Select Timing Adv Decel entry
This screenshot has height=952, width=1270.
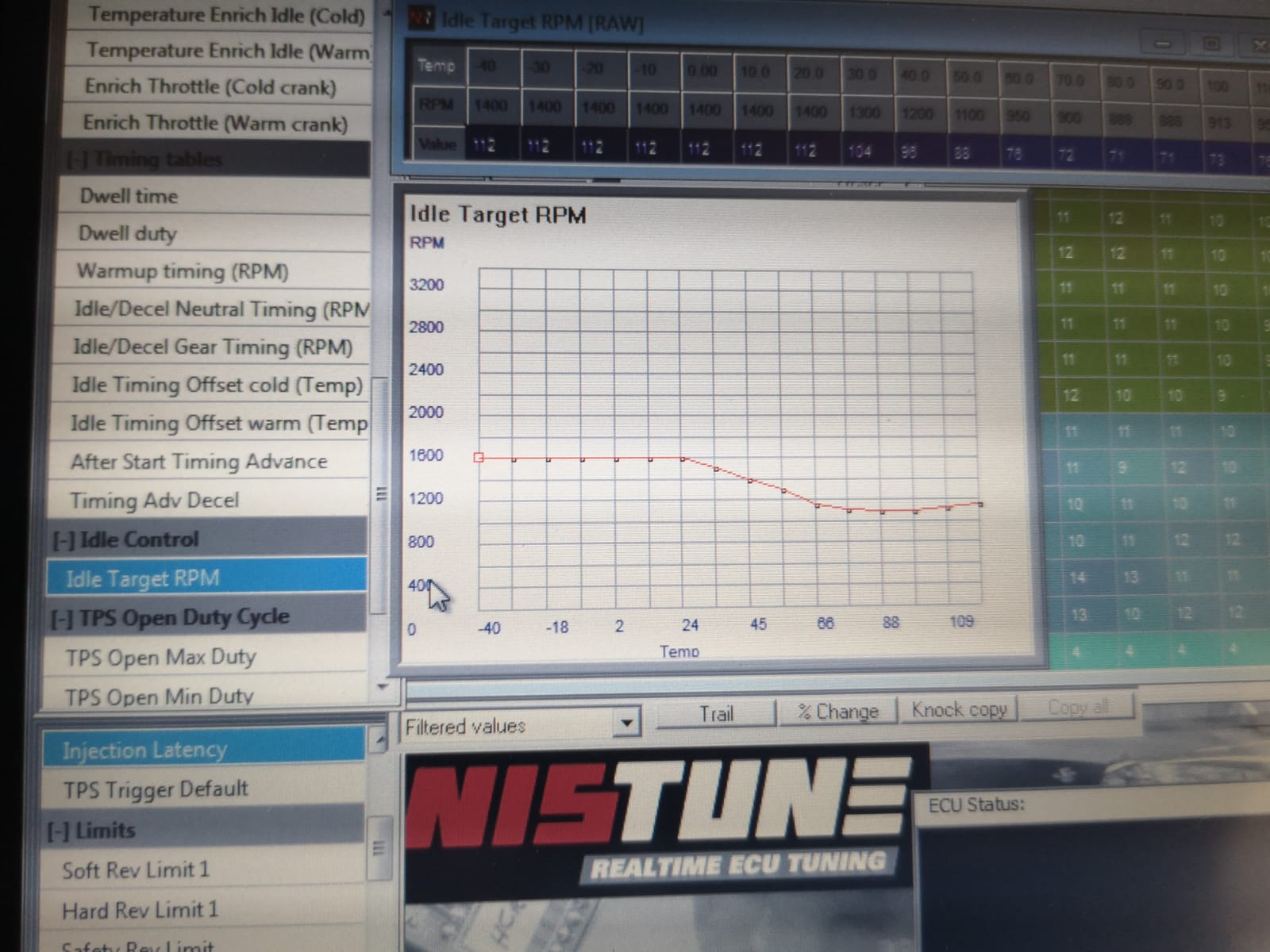tap(209, 500)
